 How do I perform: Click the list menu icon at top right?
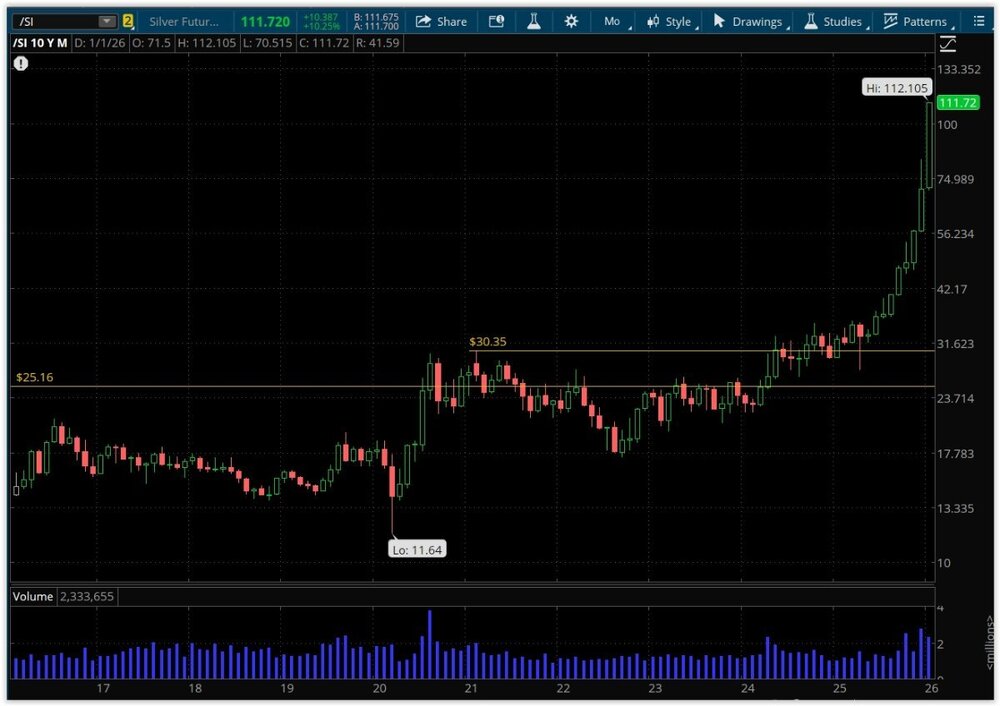(x=979, y=21)
